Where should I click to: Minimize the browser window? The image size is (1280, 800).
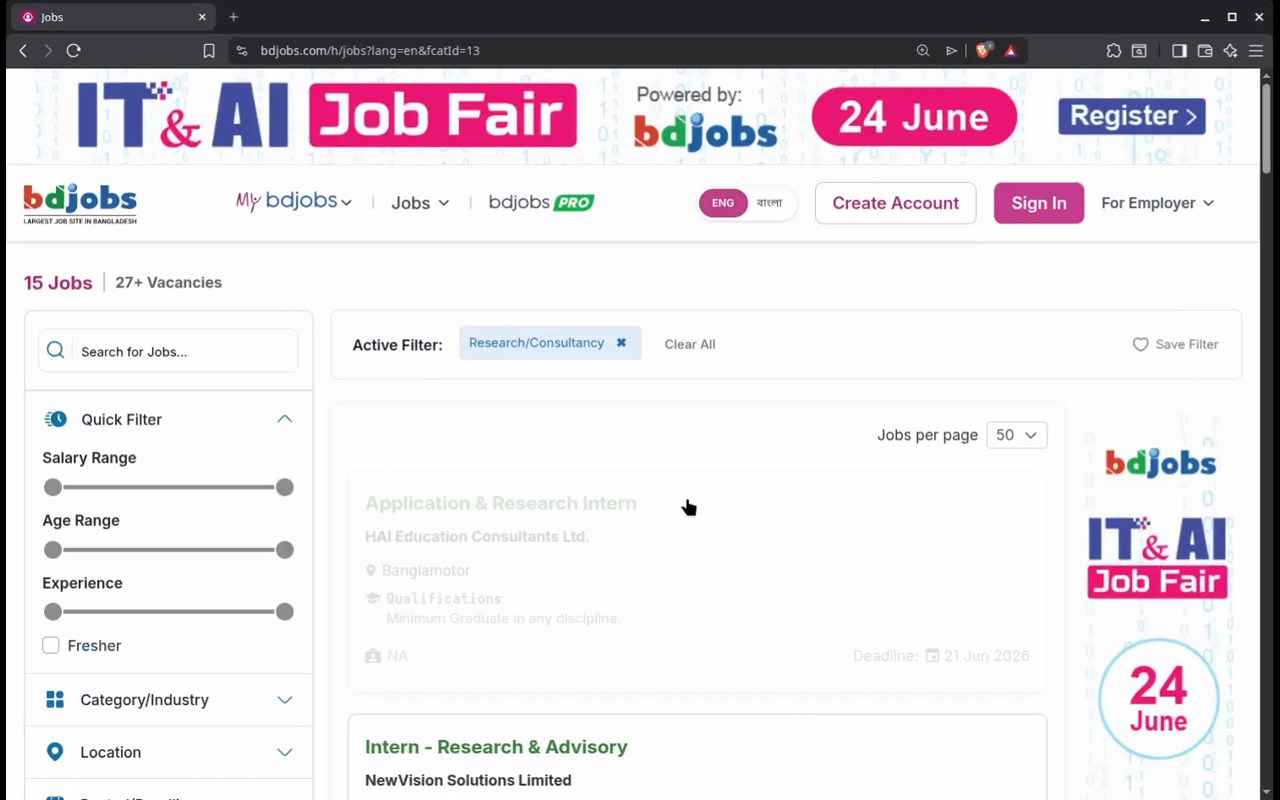click(x=1205, y=17)
